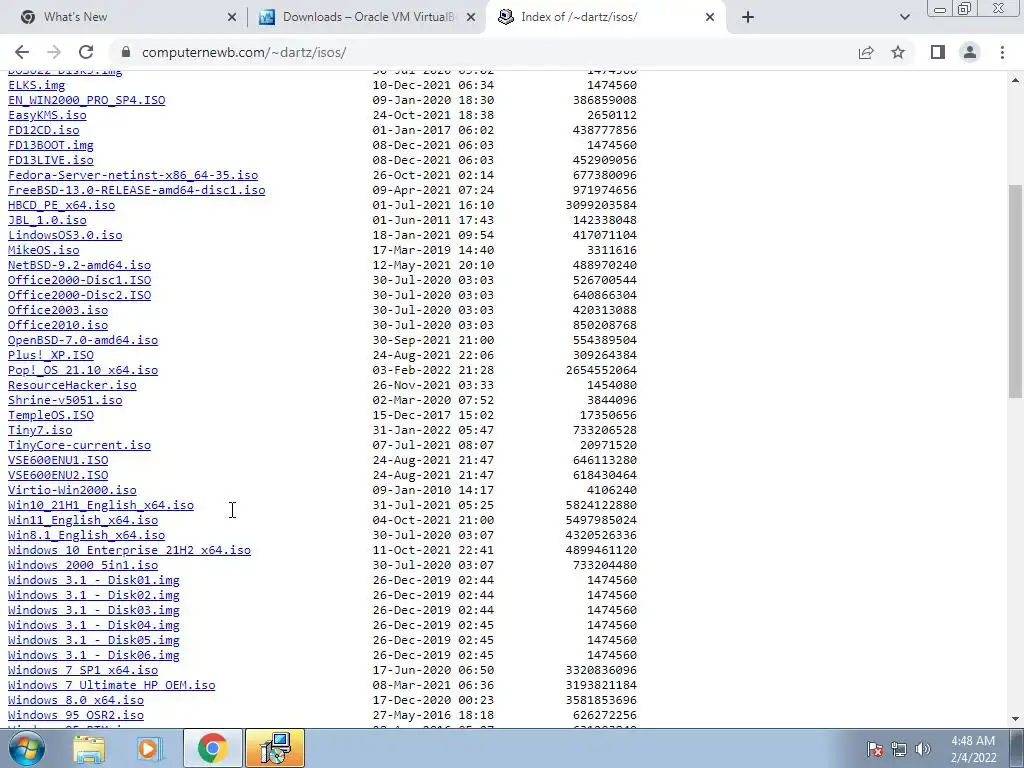The width and height of the screenshot is (1024, 768).
Task: Go forward to next page
Action: [54, 52]
